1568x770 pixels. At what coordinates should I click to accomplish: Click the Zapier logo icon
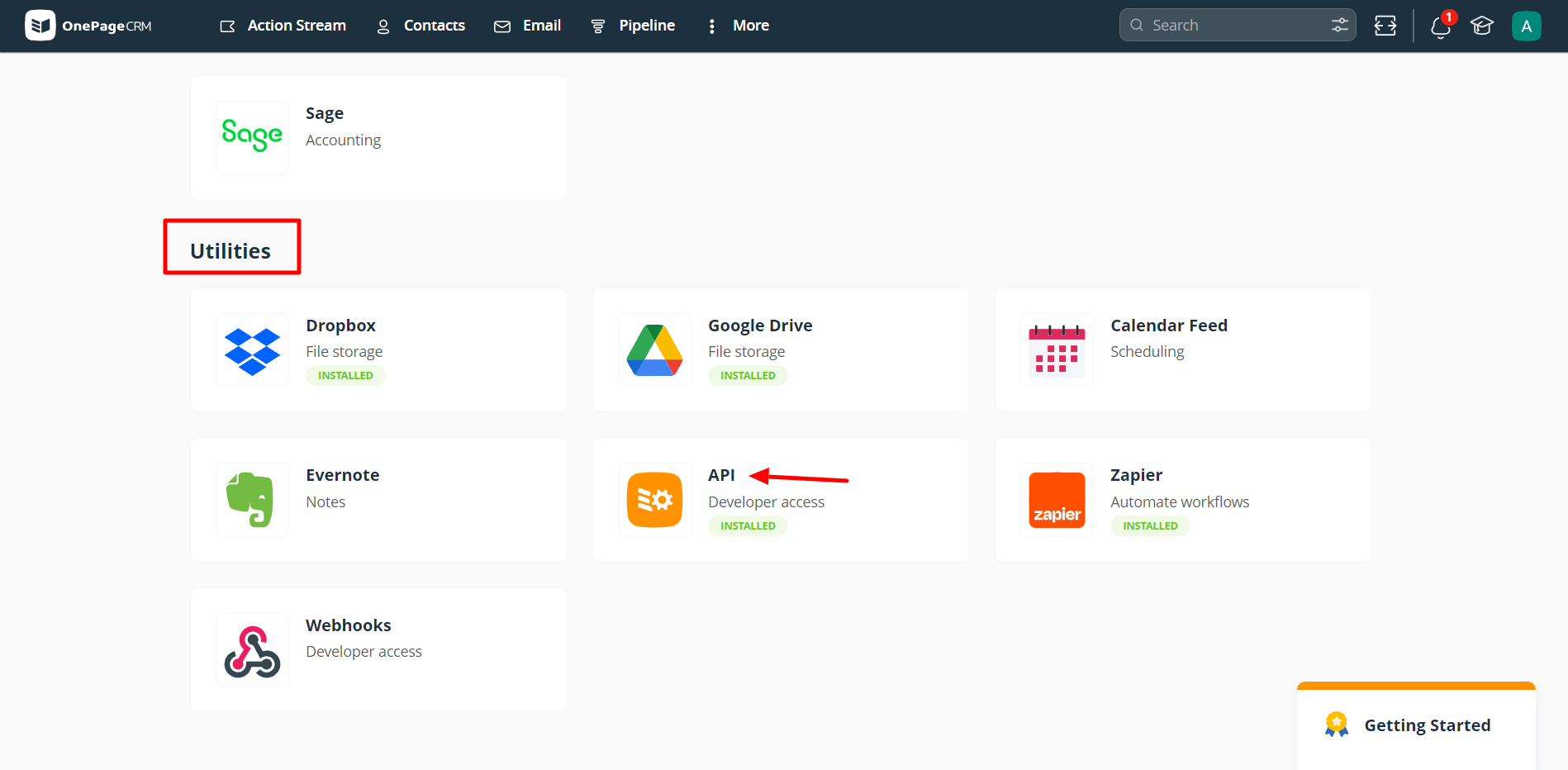coord(1057,500)
